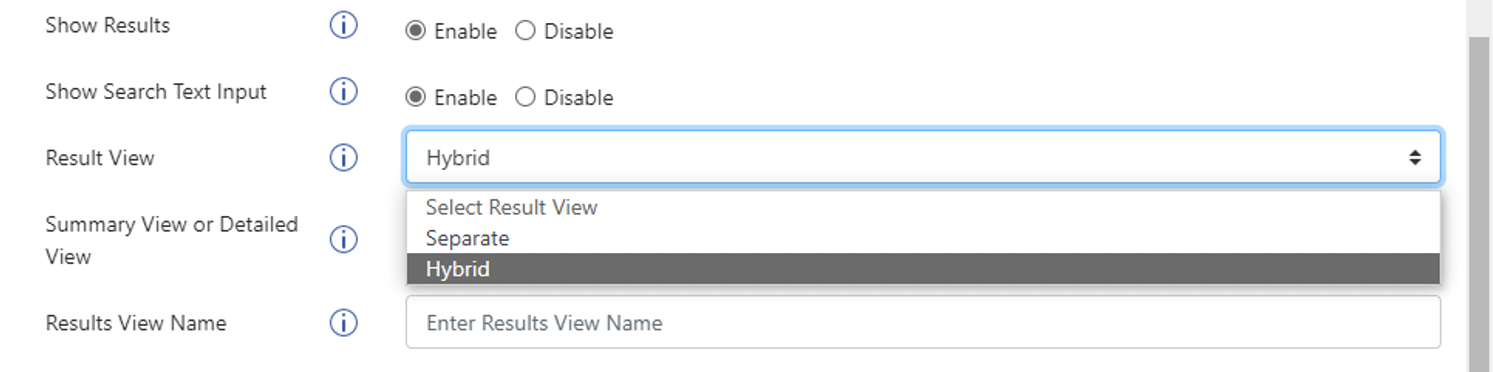Viewport: 1493px width, 372px height.
Task: Click the Show Search Text Input info icon
Action: click(343, 92)
